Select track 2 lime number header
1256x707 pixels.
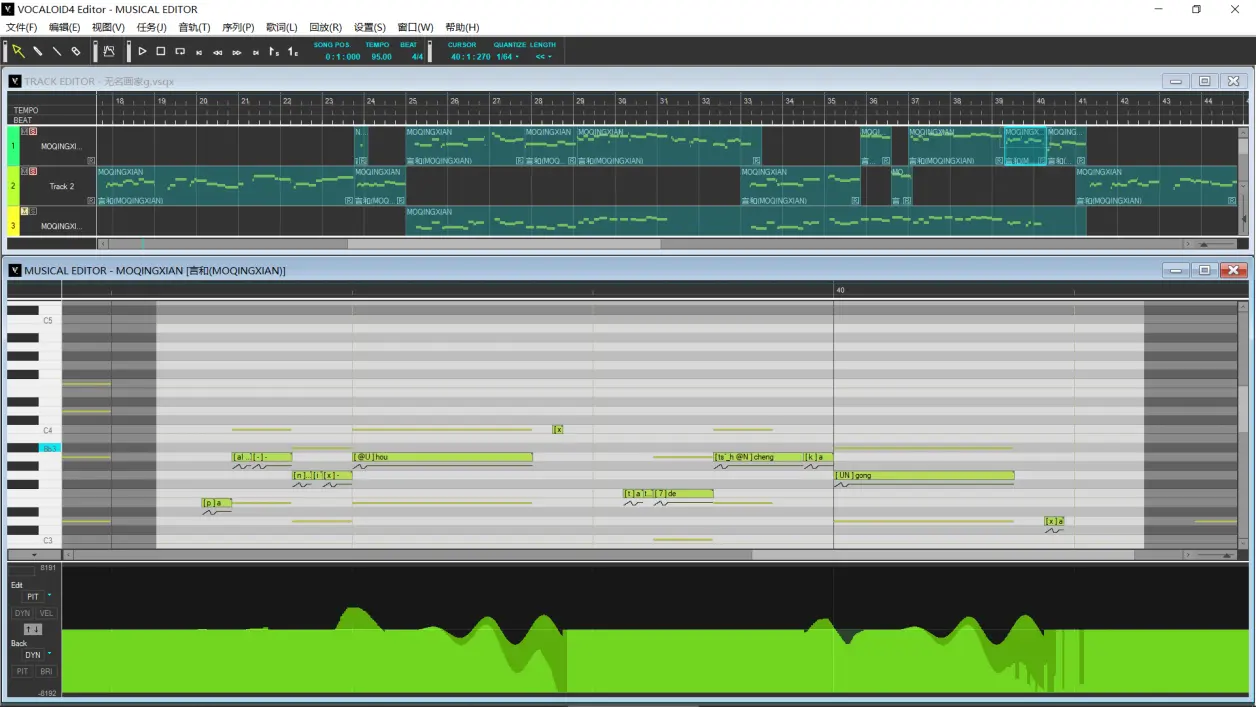click(x=13, y=186)
